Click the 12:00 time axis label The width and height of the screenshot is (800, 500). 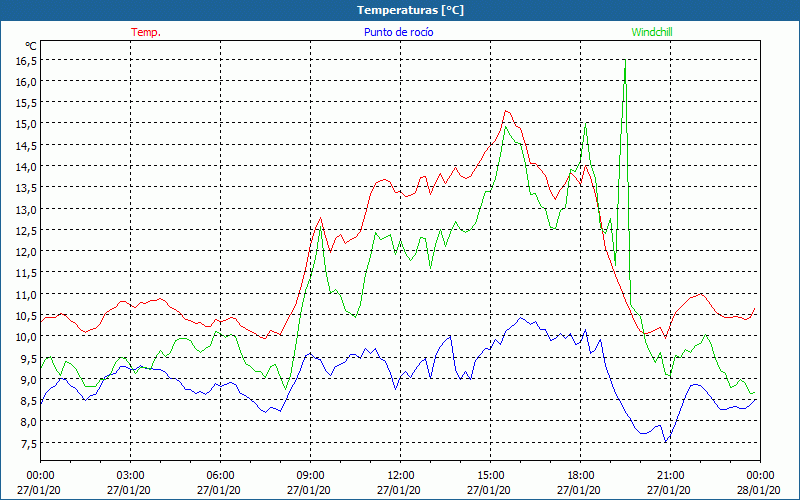click(401, 476)
